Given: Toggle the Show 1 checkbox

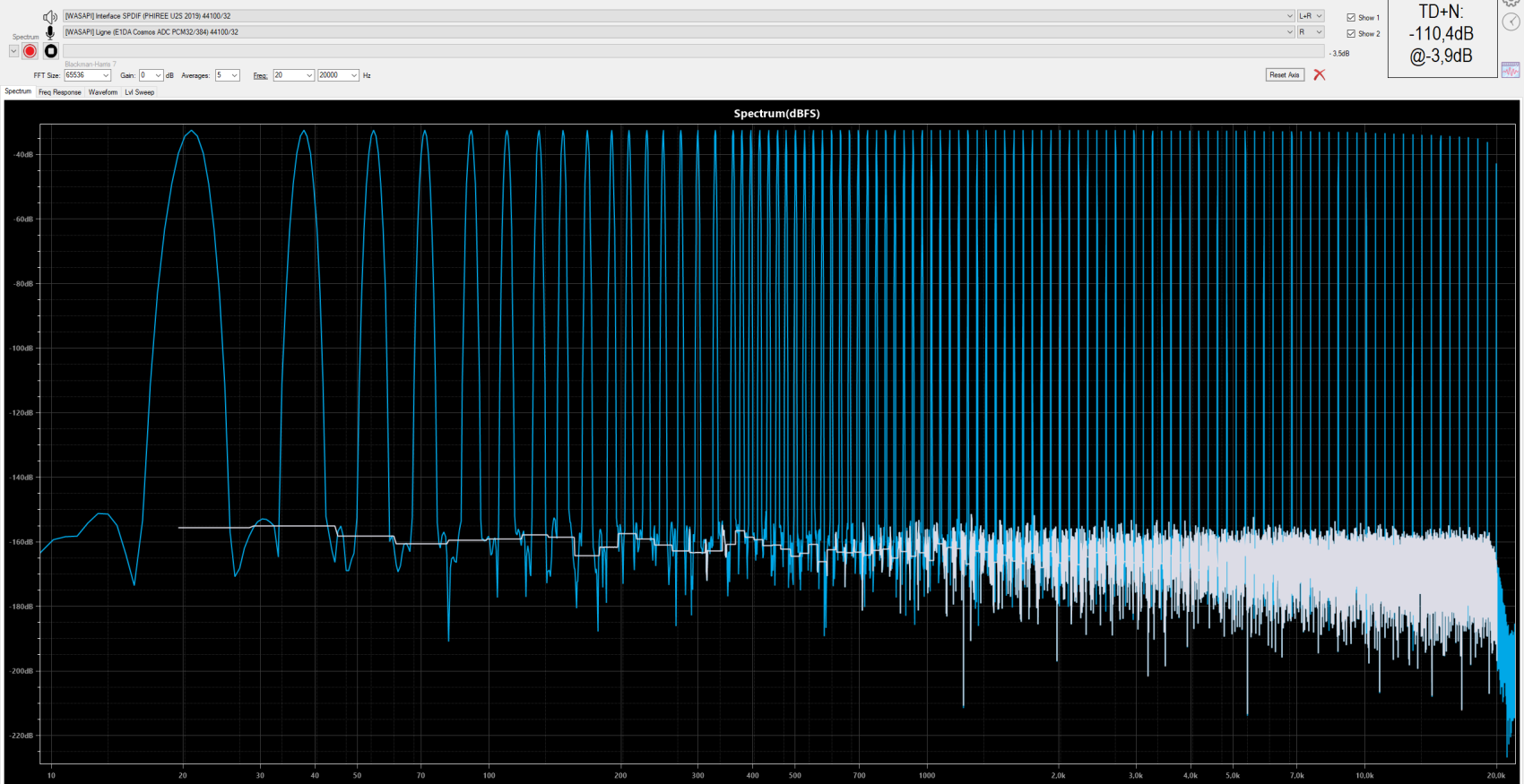Looking at the screenshot, I should point(1351,17).
